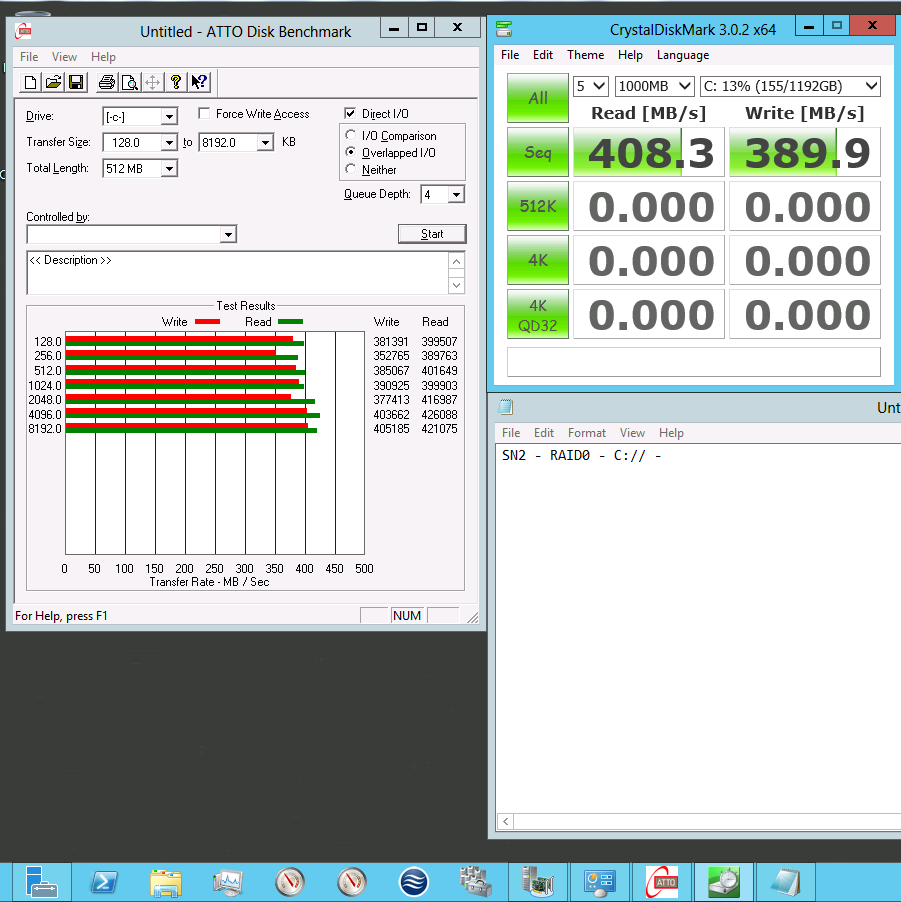Switch to Notepad via its taskbar icon
The width and height of the screenshot is (901, 902).
pyautogui.click(x=785, y=881)
